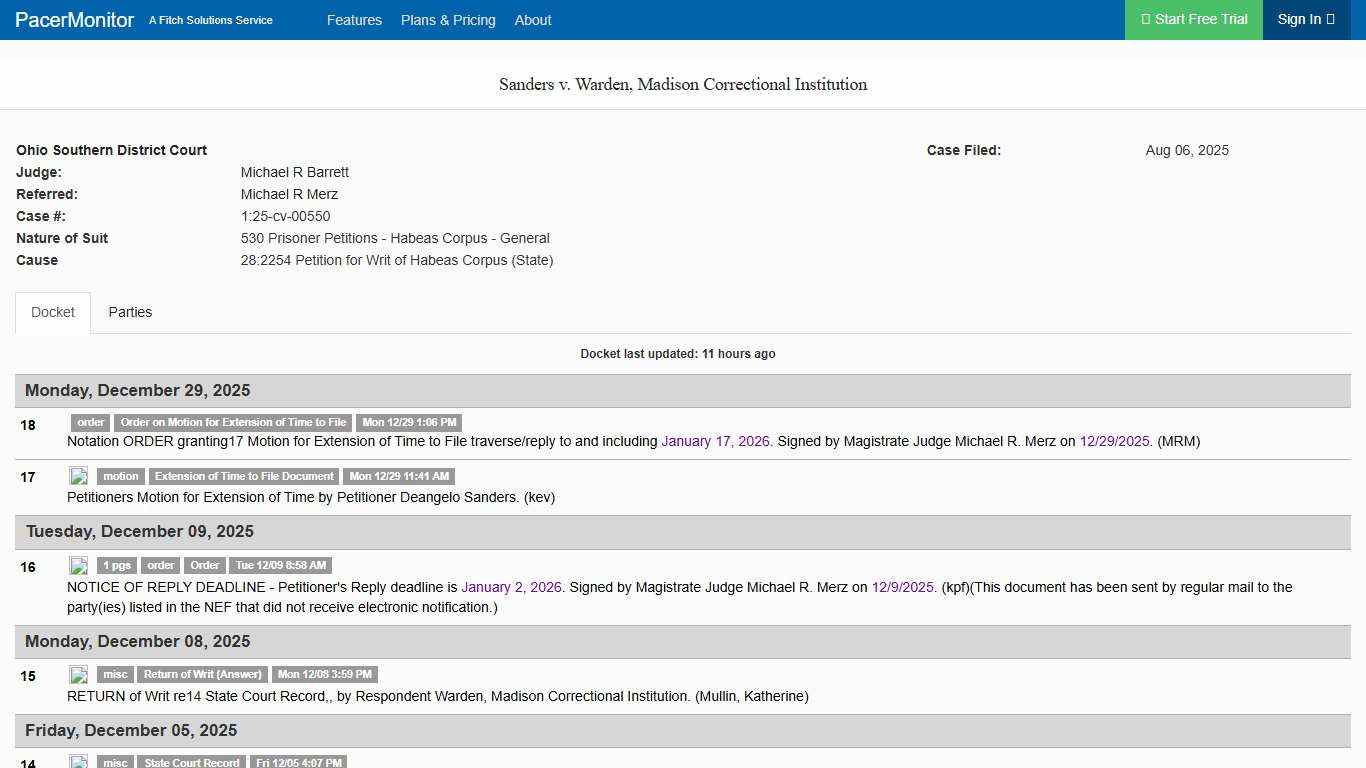Go to Plans & Pricing page
Image resolution: width=1366 pixels, height=768 pixels.
(448, 20)
